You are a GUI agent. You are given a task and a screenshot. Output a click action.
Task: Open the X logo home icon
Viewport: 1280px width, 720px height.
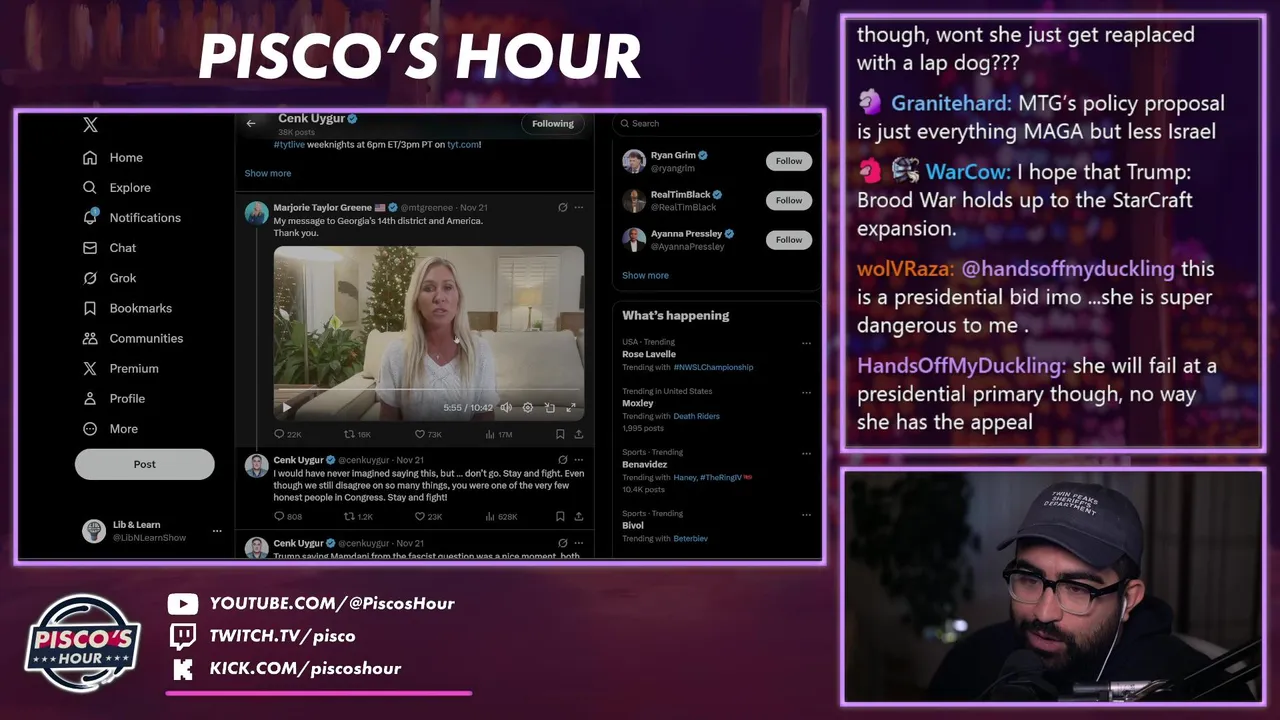(90, 125)
